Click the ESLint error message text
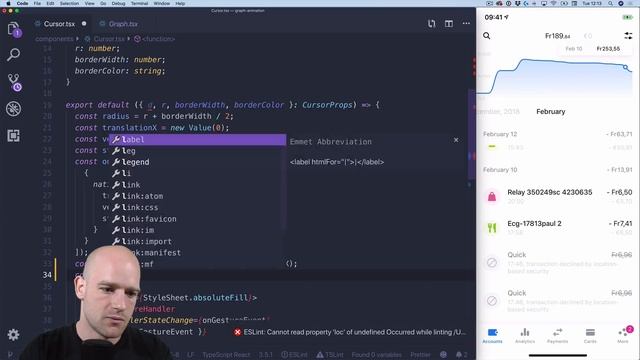 point(354,332)
